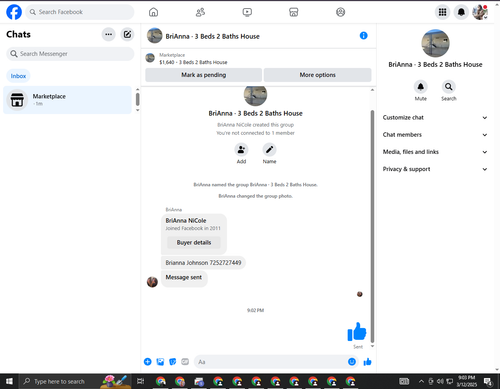This screenshot has height=389, width=500.
Task: Open Windows Start menu
Action: (9, 381)
